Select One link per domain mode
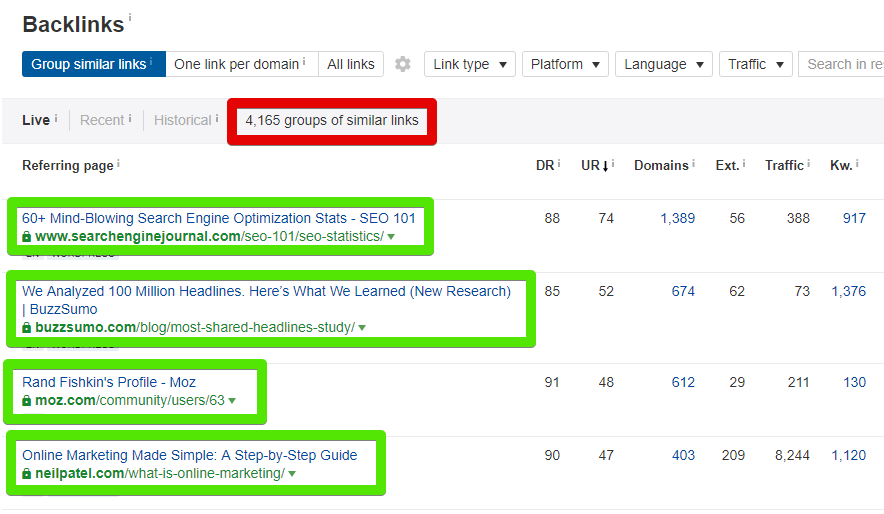 [242, 64]
